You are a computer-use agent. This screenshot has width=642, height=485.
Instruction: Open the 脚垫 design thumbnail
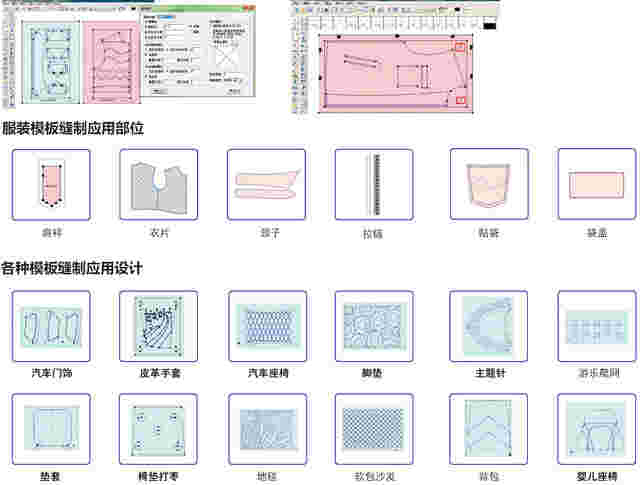tap(374, 326)
